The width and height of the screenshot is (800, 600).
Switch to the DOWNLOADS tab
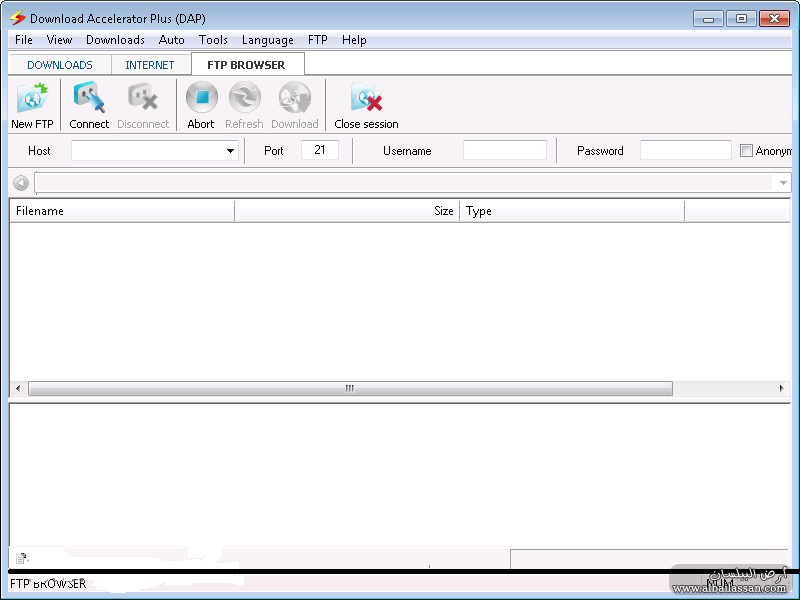tap(60, 65)
